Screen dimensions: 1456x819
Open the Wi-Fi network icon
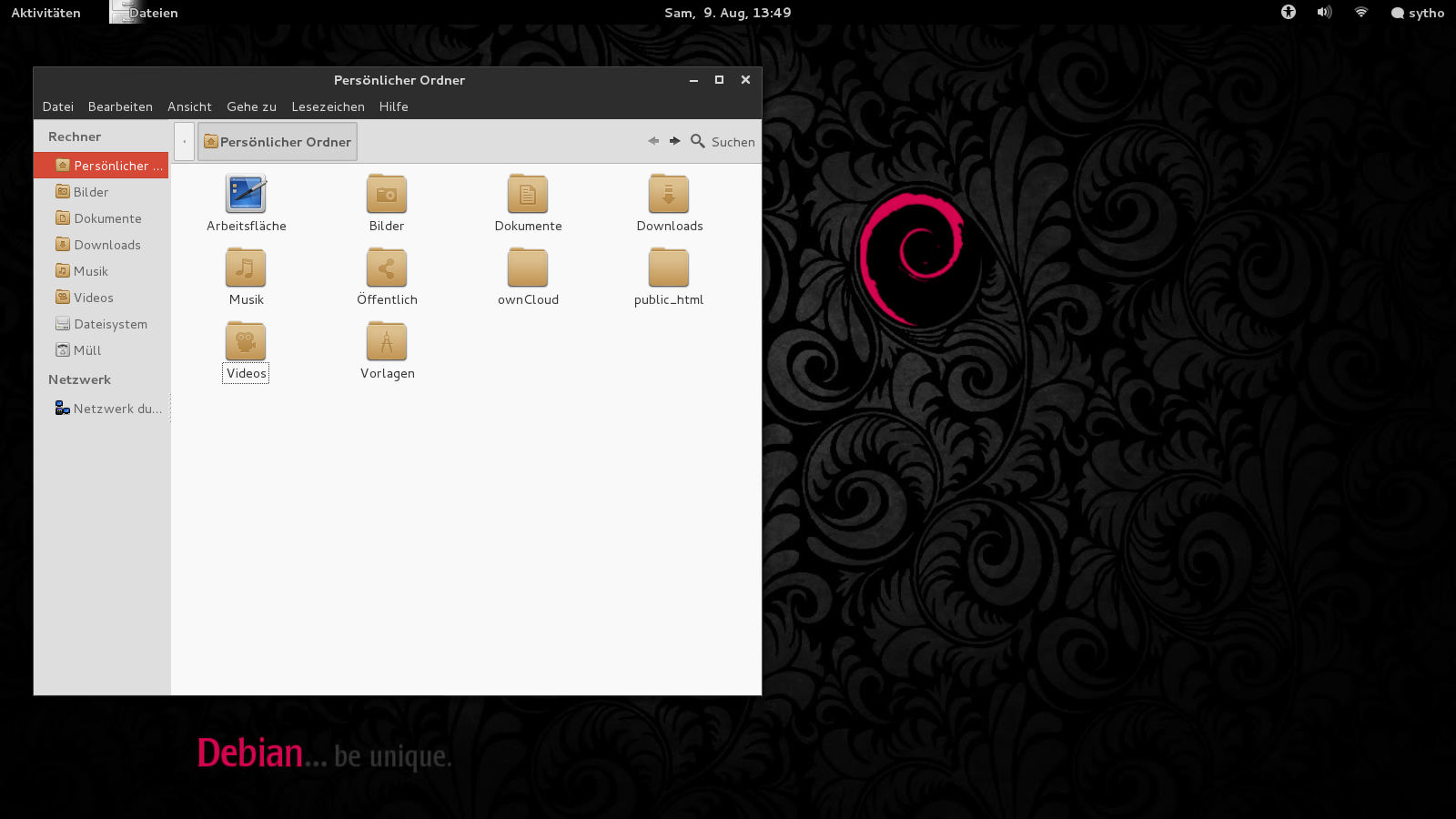(x=1361, y=12)
